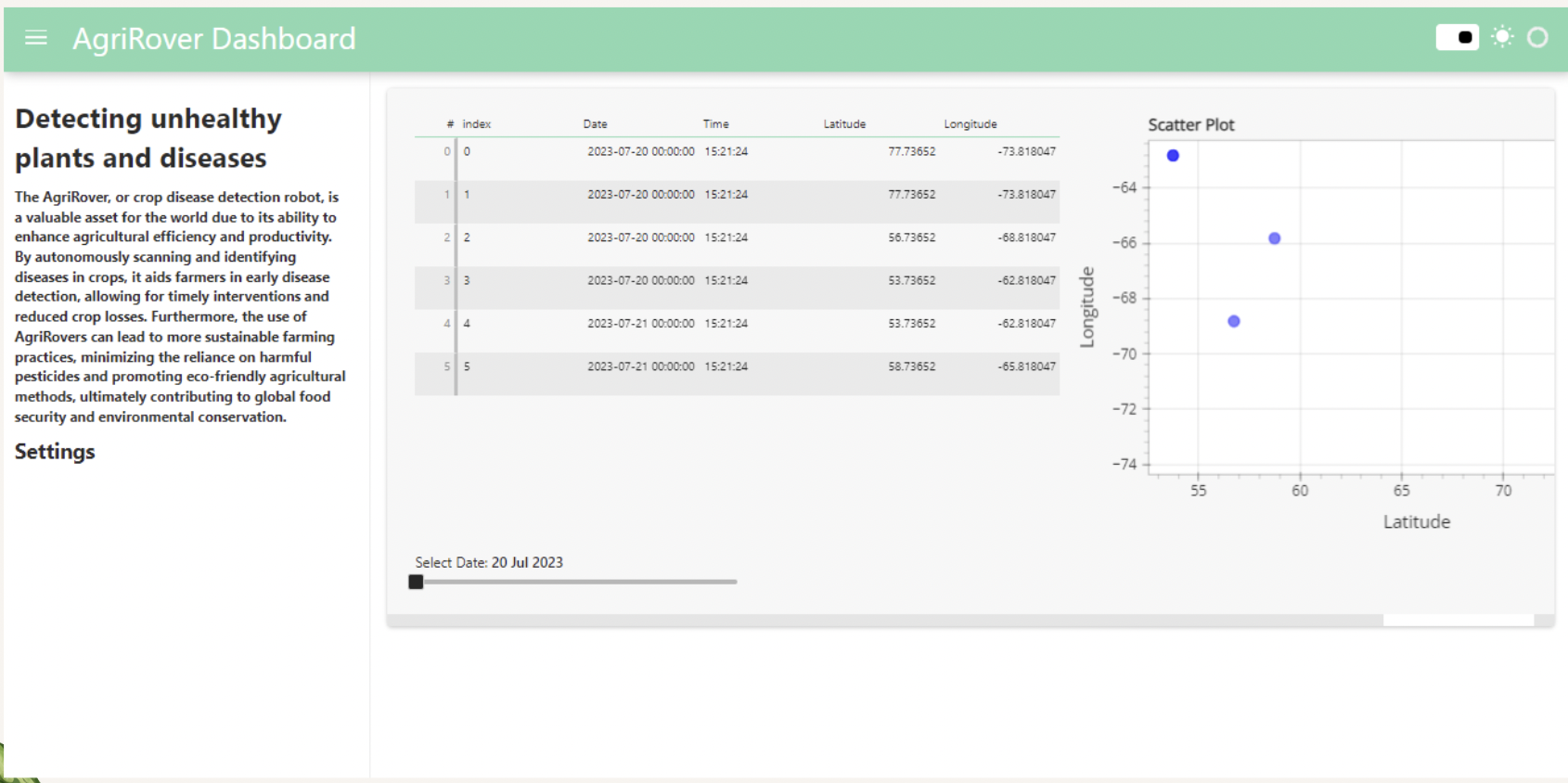Viewport: 1568px width, 783px height.
Task: Click the index column header
Action: 477,124
